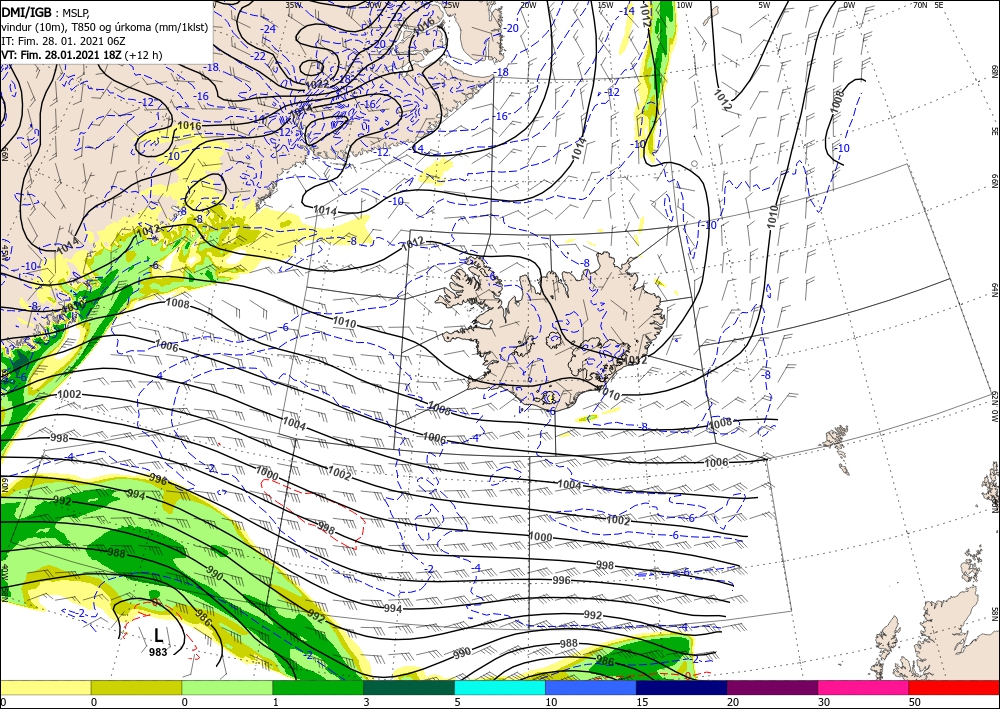Click the dark green legend swatch starting at 3
This screenshot has width=1000, height=709.
click(409, 687)
